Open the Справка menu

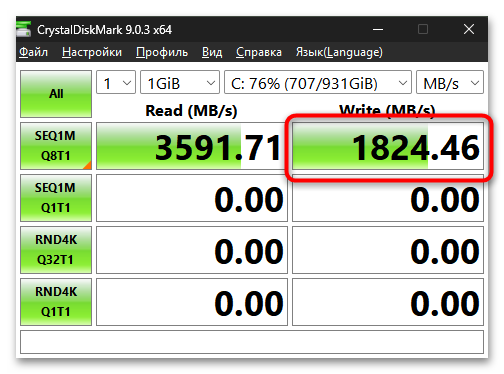(x=259, y=52)
